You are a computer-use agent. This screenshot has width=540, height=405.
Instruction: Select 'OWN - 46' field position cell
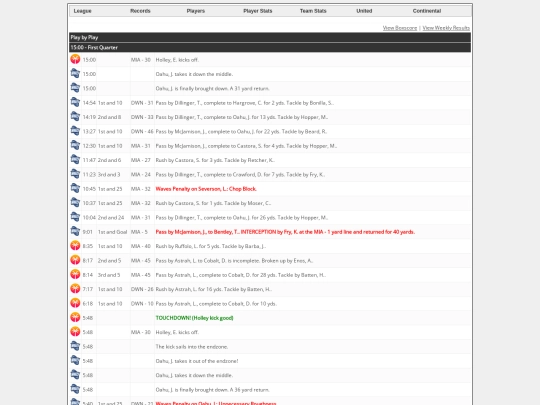pyautogui.click(x=142, y=132)
